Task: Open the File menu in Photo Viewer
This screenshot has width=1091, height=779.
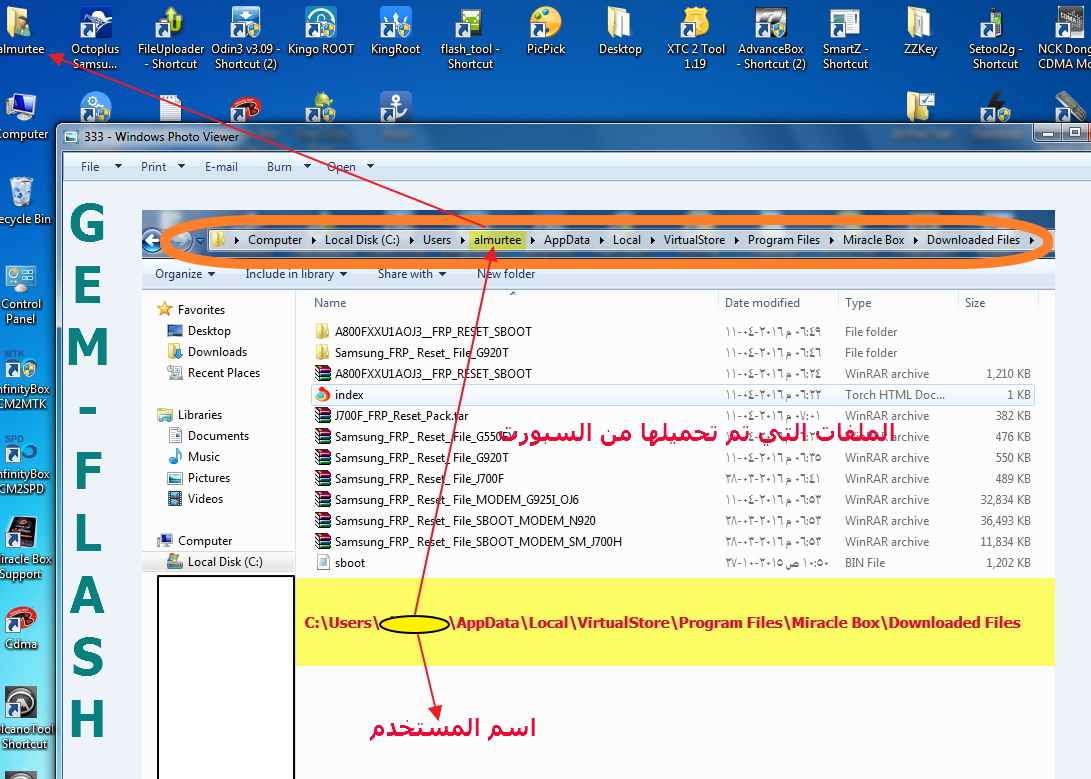Action: [90, 167]
